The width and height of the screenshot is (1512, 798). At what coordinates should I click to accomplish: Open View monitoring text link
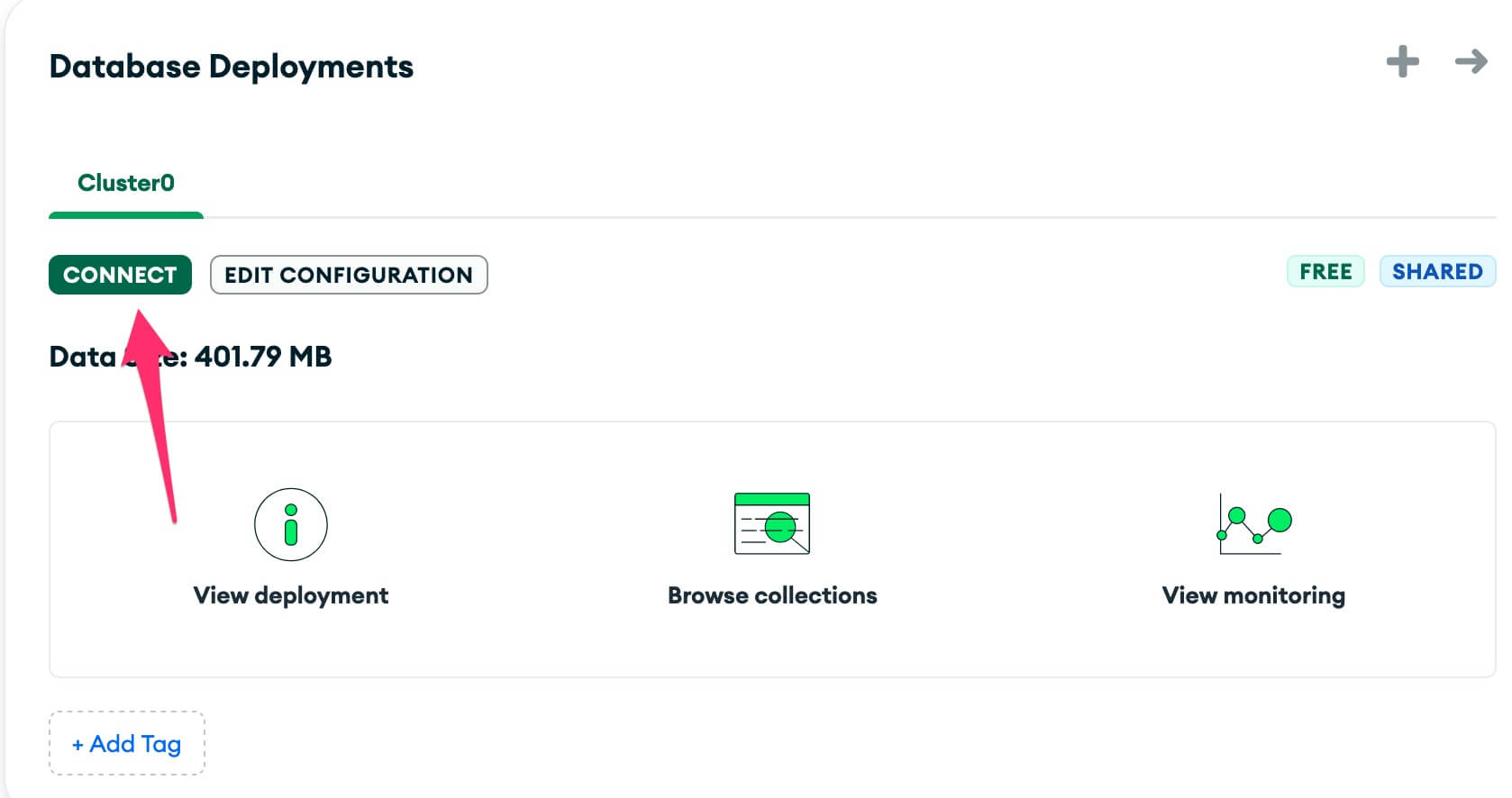click(x=1253, y=595)
